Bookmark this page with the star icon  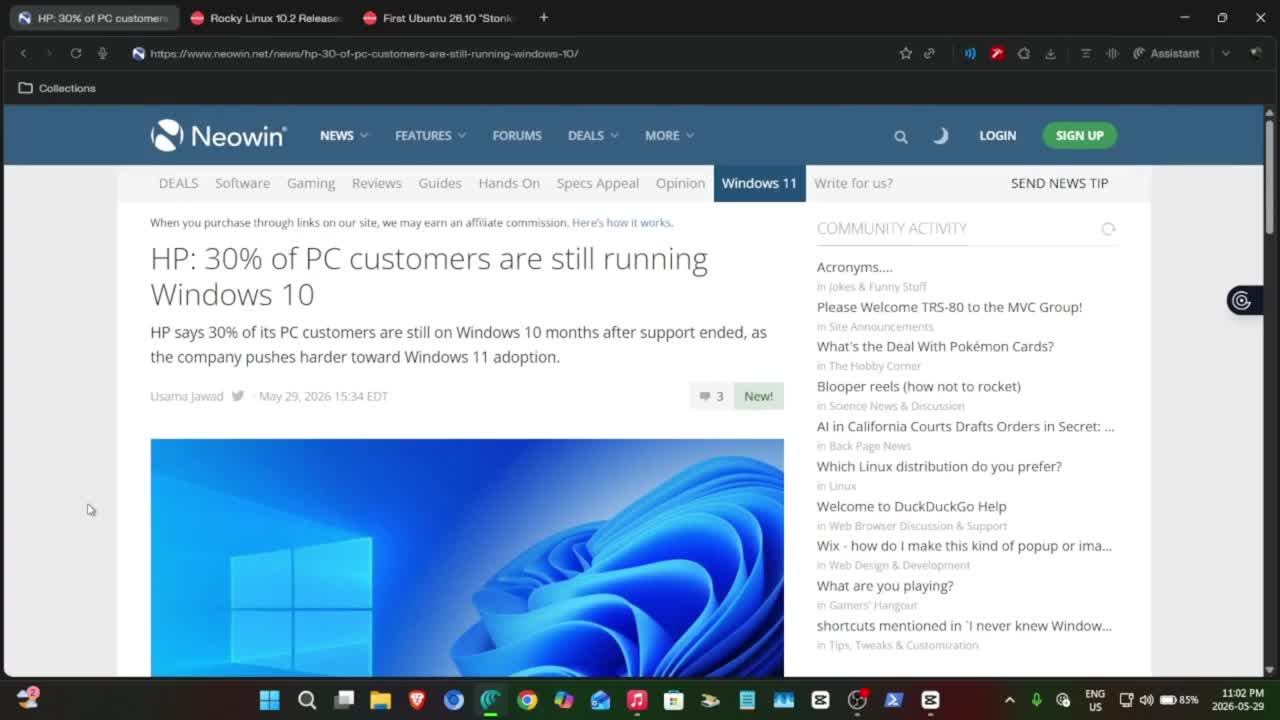905,53
